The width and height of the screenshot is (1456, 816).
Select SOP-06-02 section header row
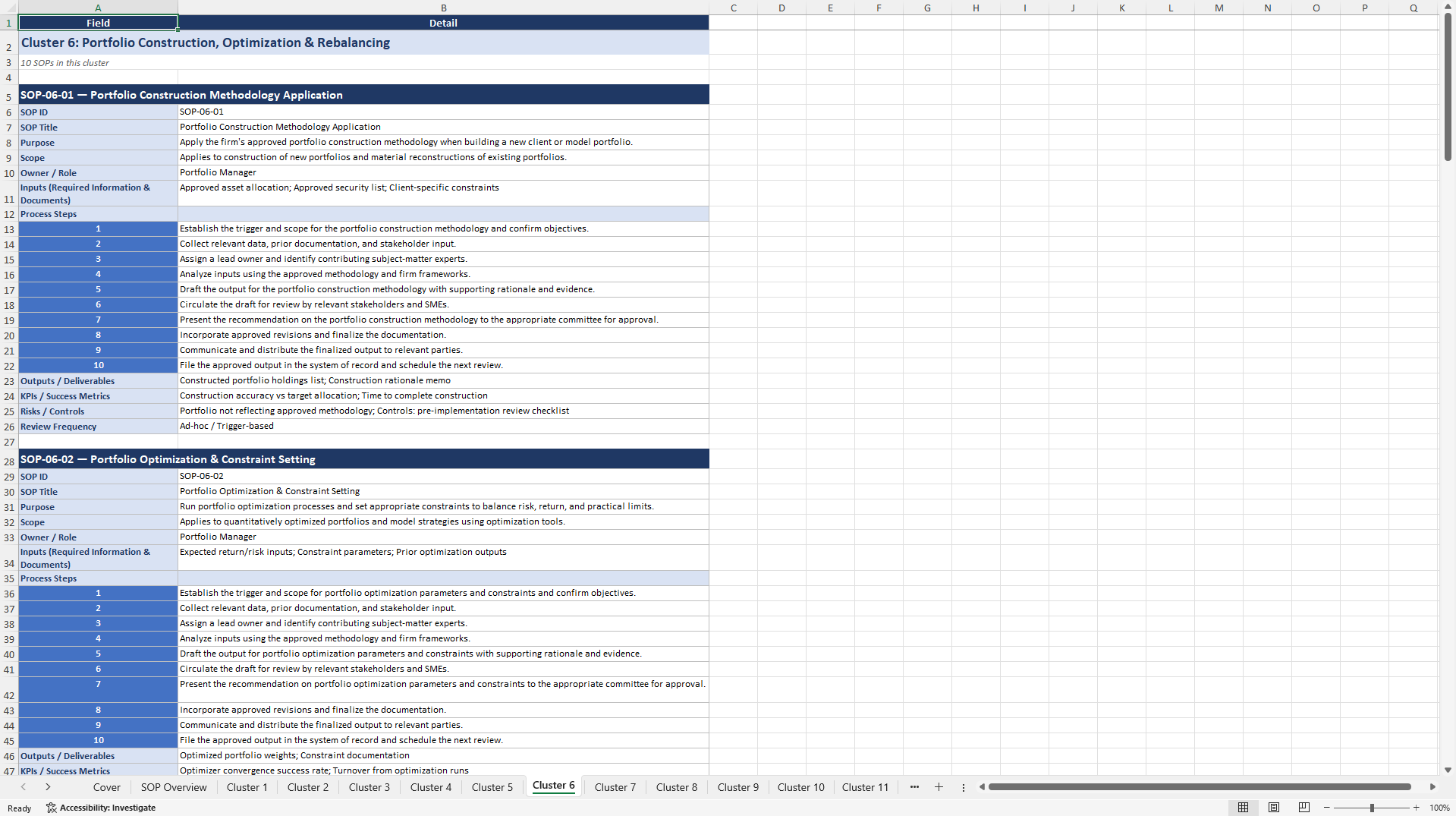coord(363,459)
